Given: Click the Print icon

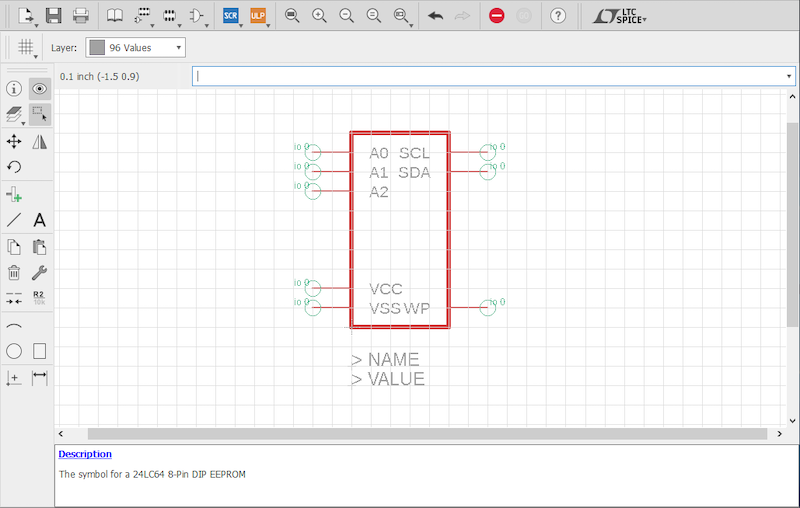Looking at the screenshot, I should tap(81, 16).
